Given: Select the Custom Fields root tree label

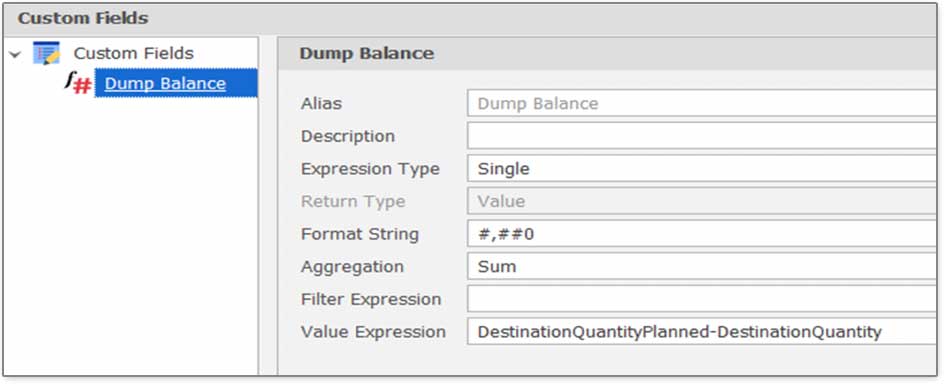Looking at the screenshot, I should coord(133,53).
